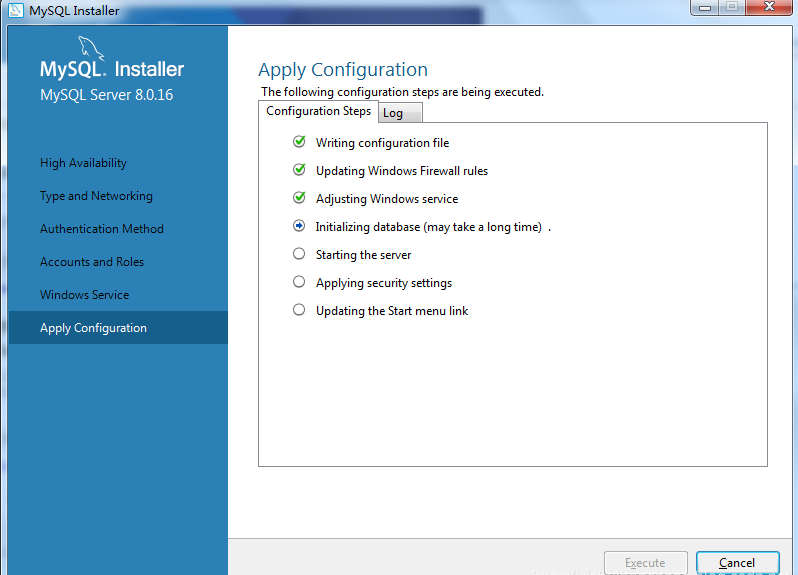Image resolution: width=798 pixels, height=575 pixels.
Task: Close the MySQL Installer window
Action: [770, 7]
